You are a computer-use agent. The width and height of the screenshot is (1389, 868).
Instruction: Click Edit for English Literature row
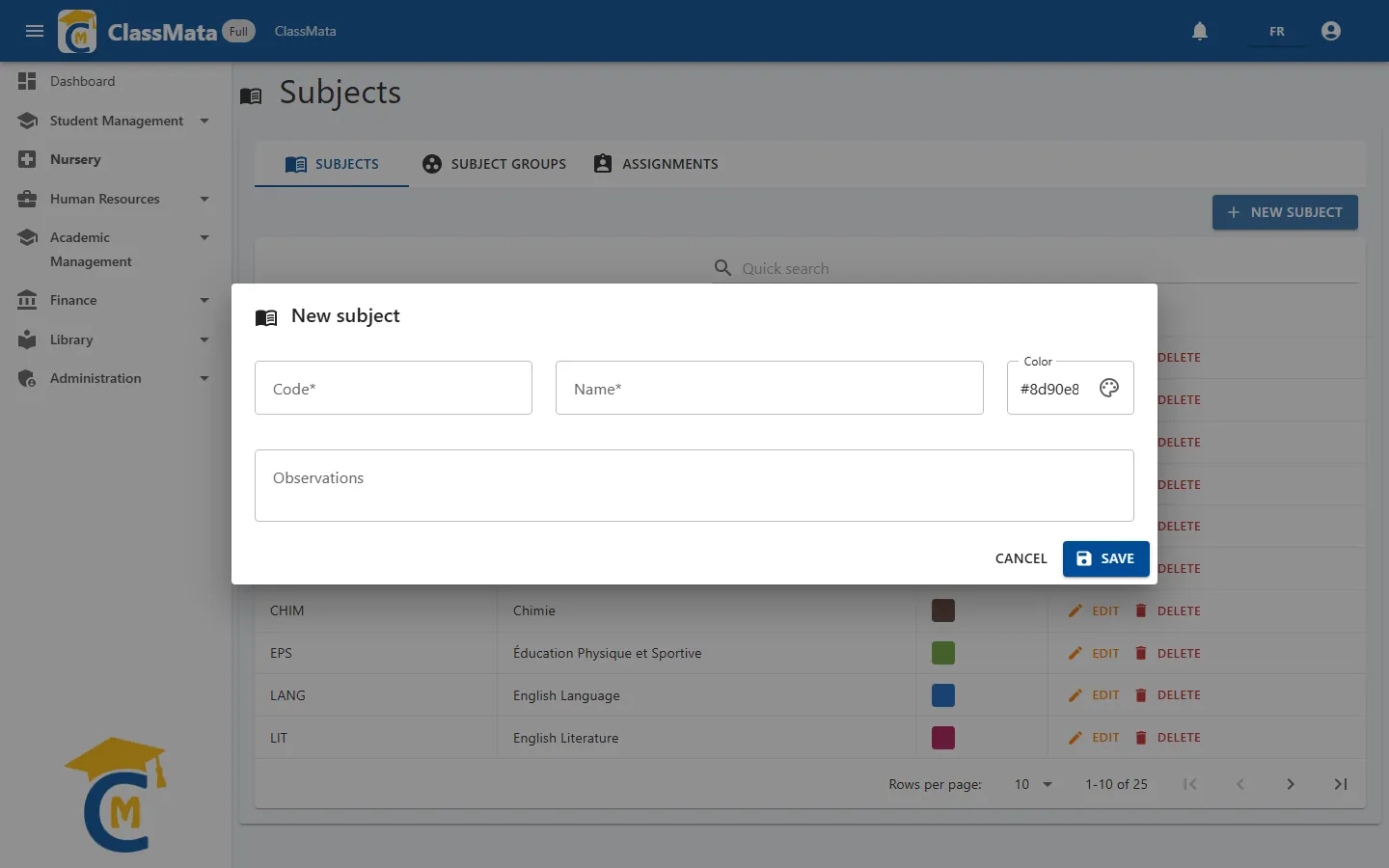point(1095,738)
